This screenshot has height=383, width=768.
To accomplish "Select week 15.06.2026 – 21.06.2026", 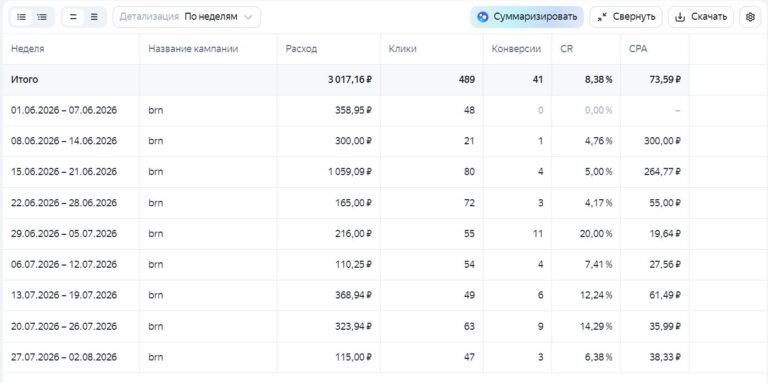I will click(x=64, y=172).
